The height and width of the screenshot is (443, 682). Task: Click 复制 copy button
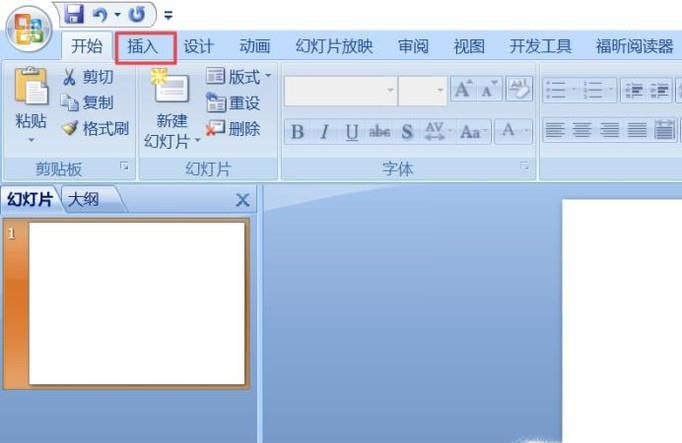pos(87,103)
